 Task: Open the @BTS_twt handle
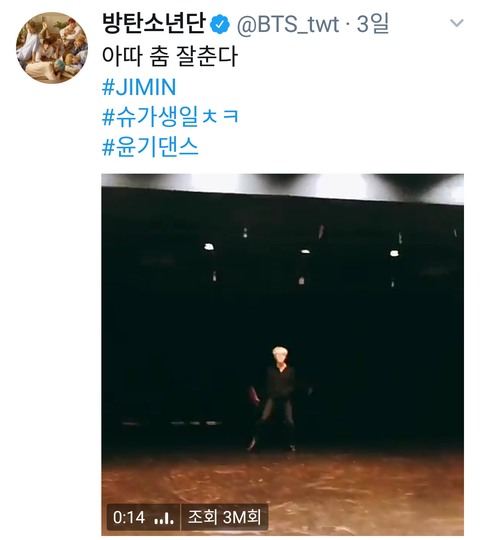point(288,25)
